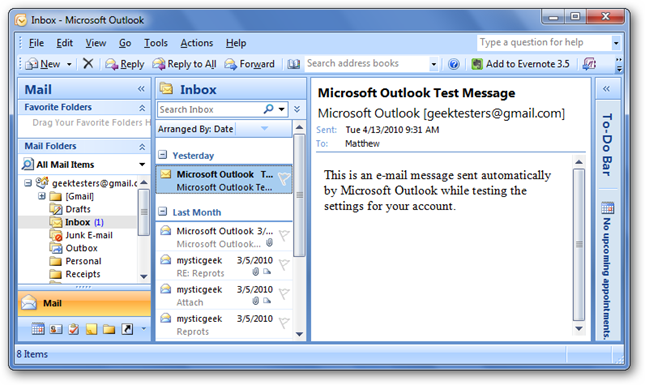Viewport: 645px width, 385px height.
Task: Open the Tools menu
Action: pos(156,43)
